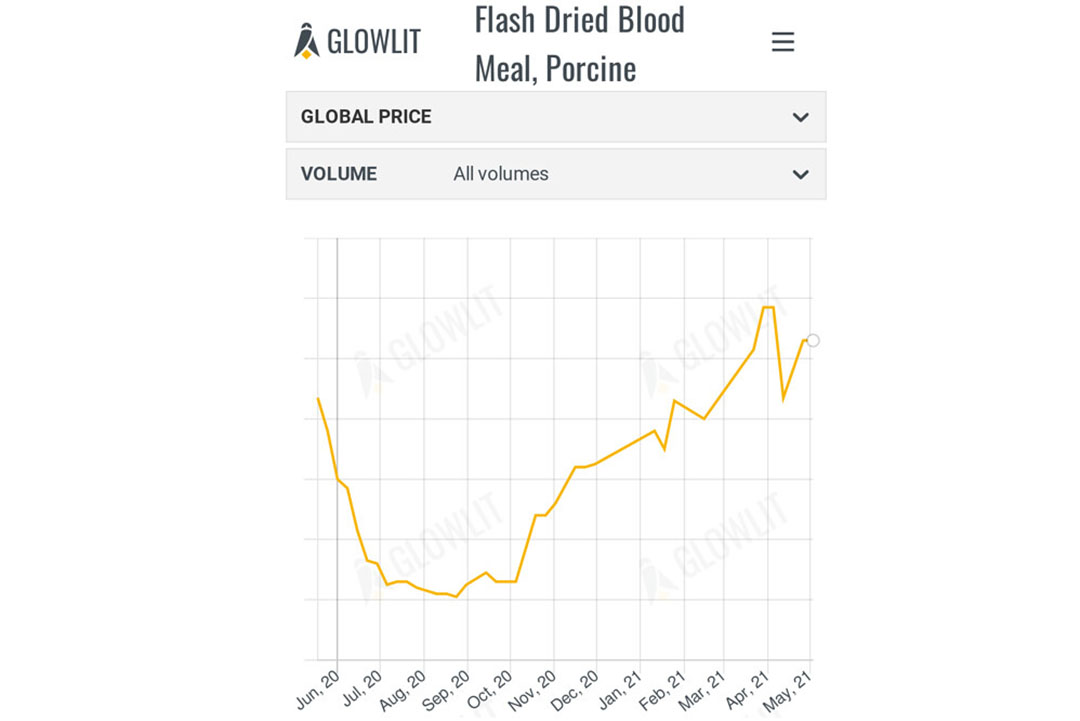The width and height of the screenshot is (1080, 721).
Task: Click the Jan, 21 axis label
Action: coord(619,690)
